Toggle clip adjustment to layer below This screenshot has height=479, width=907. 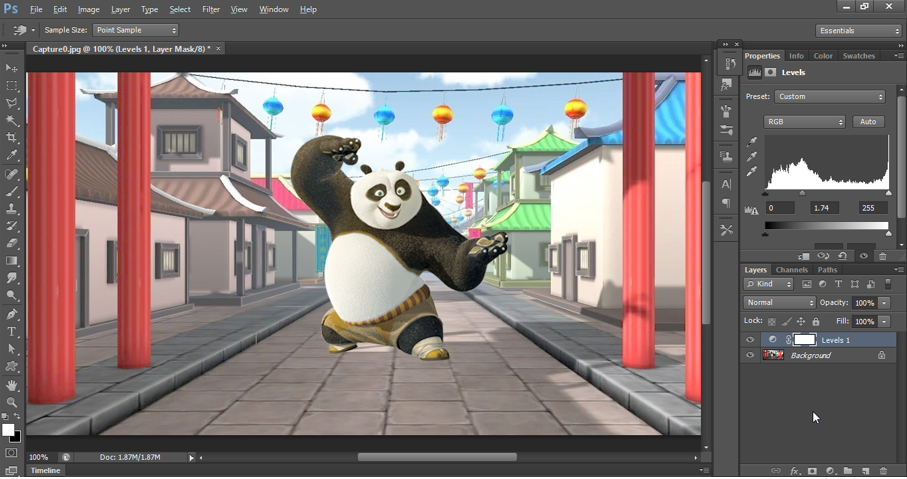pyautogui.click(x=803, y=256)
